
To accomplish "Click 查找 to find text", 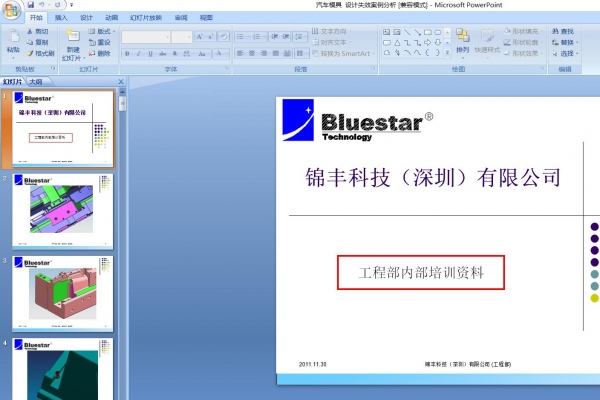I will [x=563, y=31].
